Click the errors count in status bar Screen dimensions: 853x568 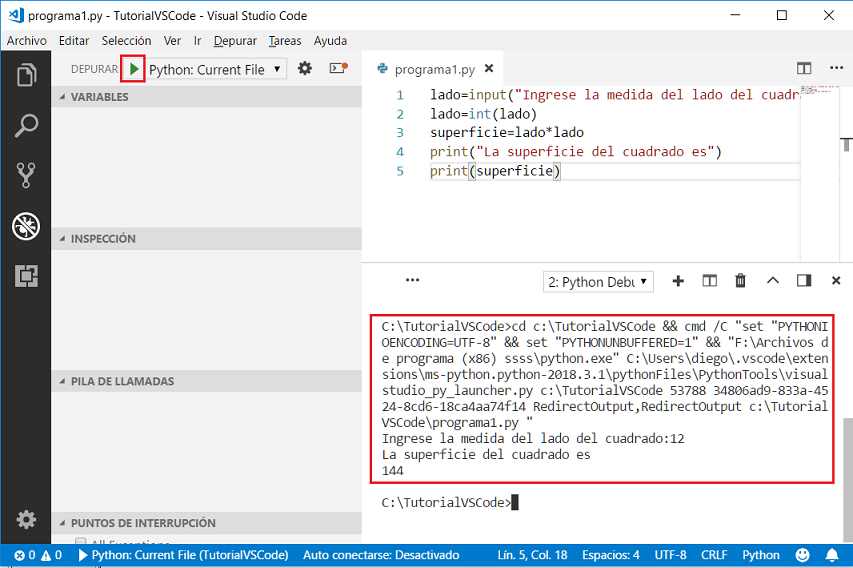coord(25,555)
